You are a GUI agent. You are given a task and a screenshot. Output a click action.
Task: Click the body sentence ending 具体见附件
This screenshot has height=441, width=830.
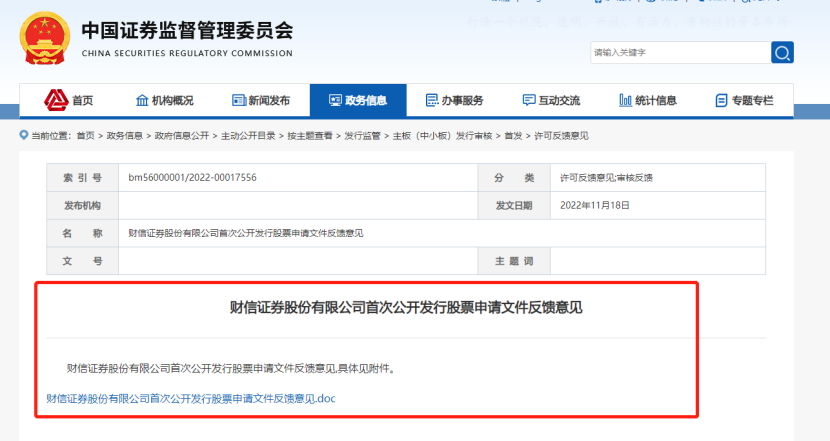pos(231,368)
